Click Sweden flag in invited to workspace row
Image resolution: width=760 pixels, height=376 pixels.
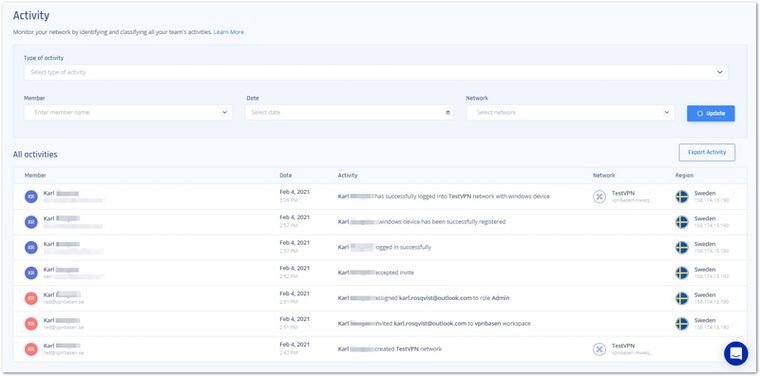tap(682, 324)
